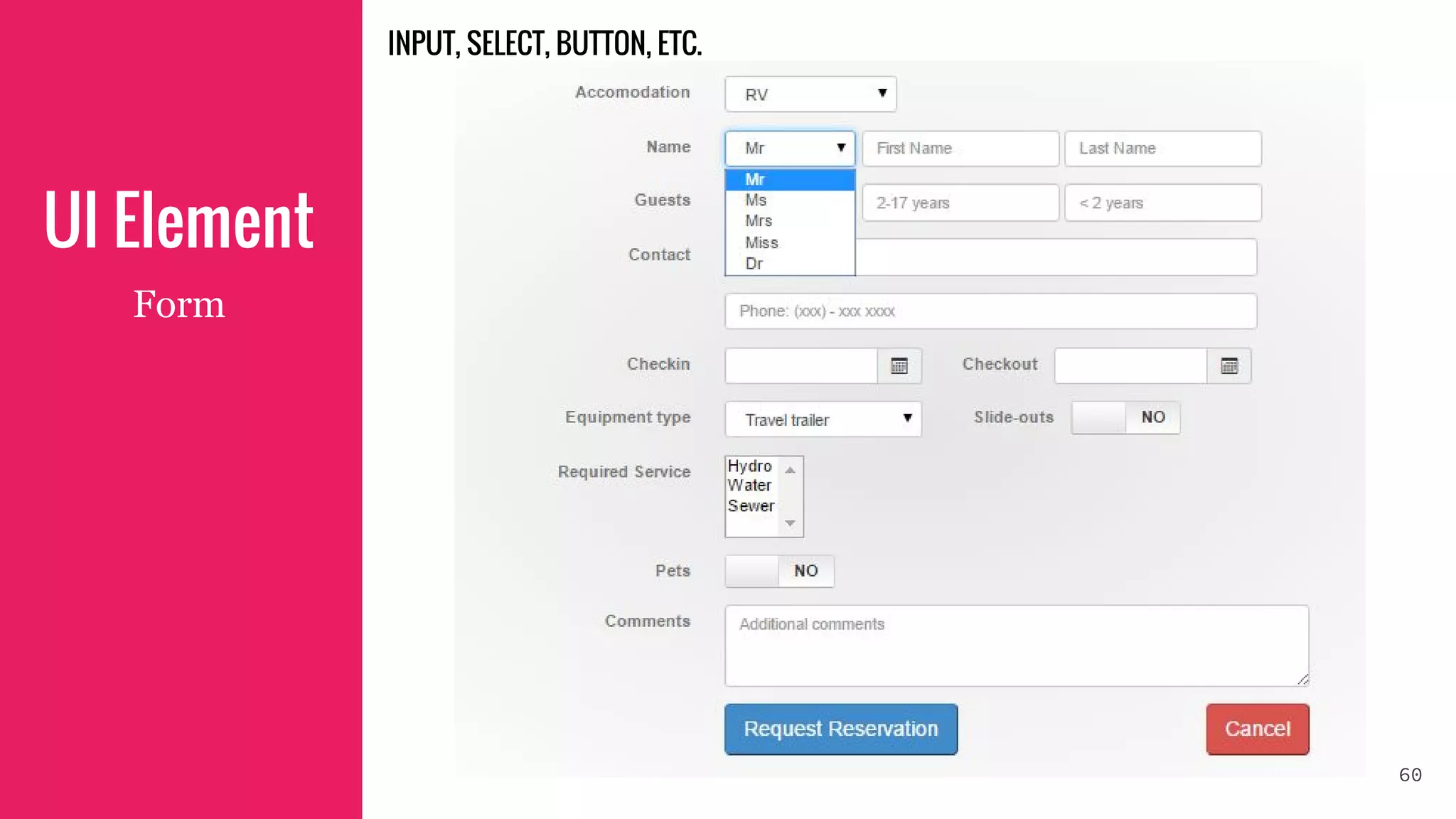The image size is (1456, 819).
Task: Select Water in Required Service list
Action: tap(750, 486)
